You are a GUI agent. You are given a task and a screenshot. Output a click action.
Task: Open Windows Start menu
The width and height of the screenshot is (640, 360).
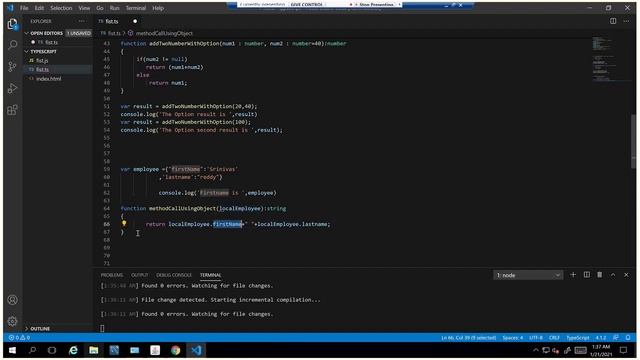12,350
